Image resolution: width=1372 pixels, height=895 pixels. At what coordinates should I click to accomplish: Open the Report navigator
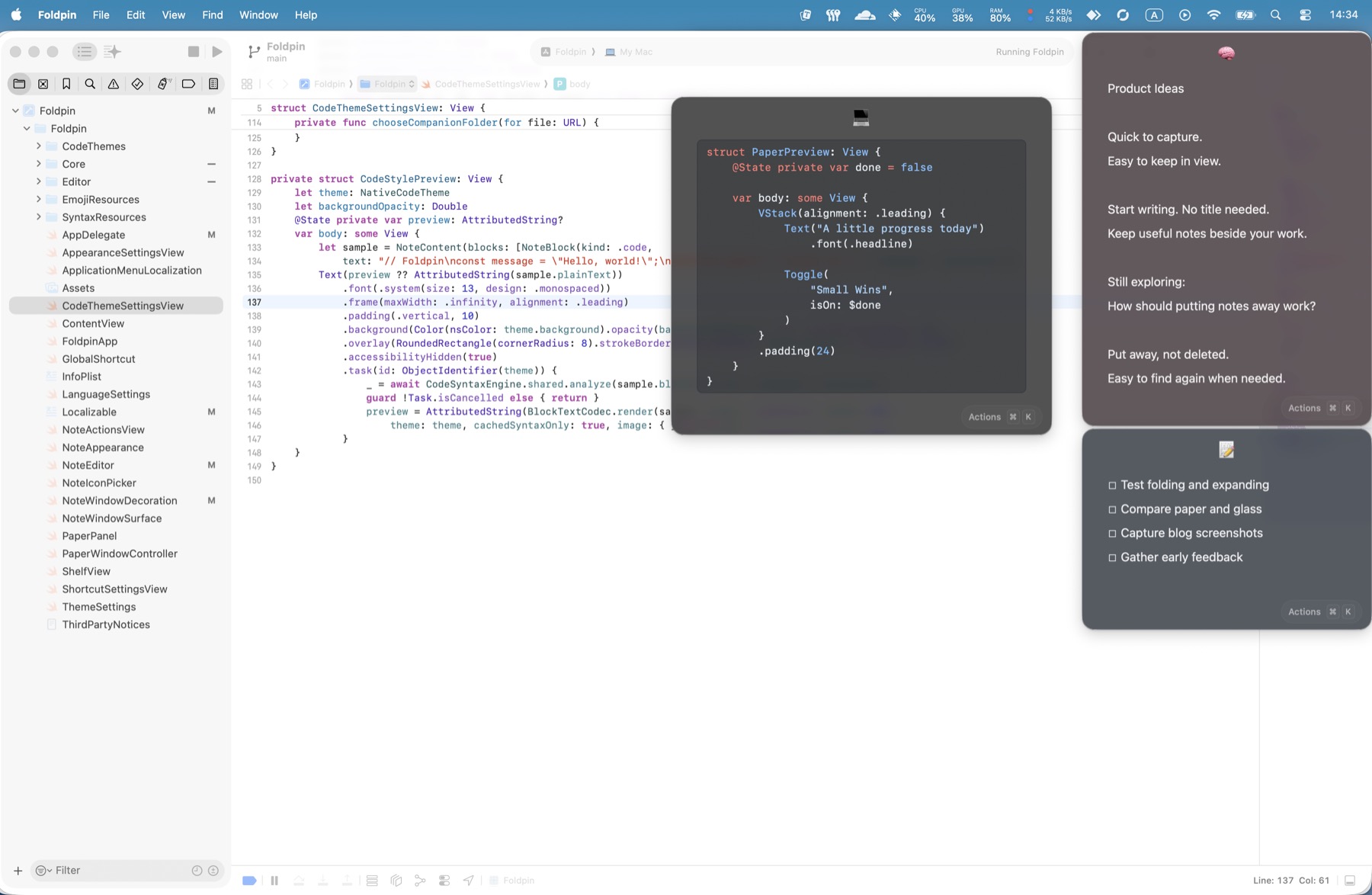click(213, 84)
